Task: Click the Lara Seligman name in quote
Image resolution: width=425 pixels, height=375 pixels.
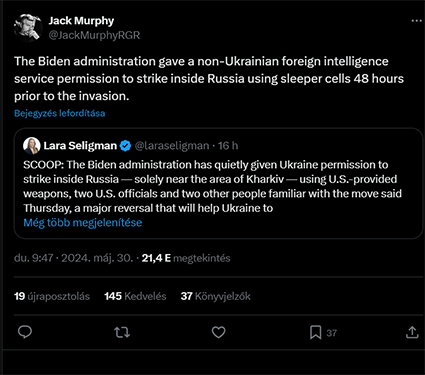Action: click(x=80, y=146)
